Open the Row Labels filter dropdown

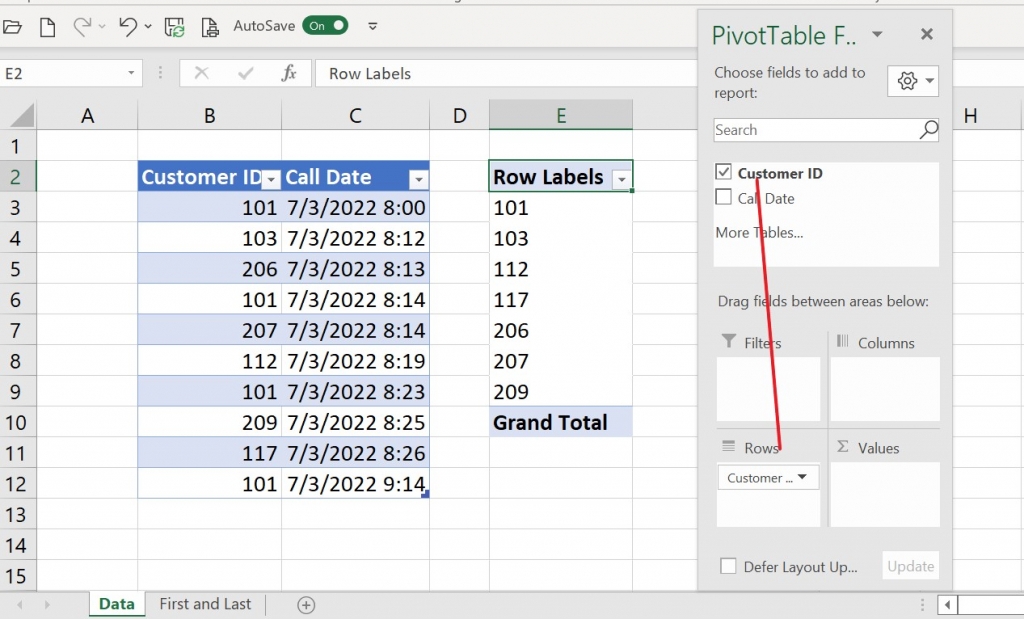[x=619, y=176]
